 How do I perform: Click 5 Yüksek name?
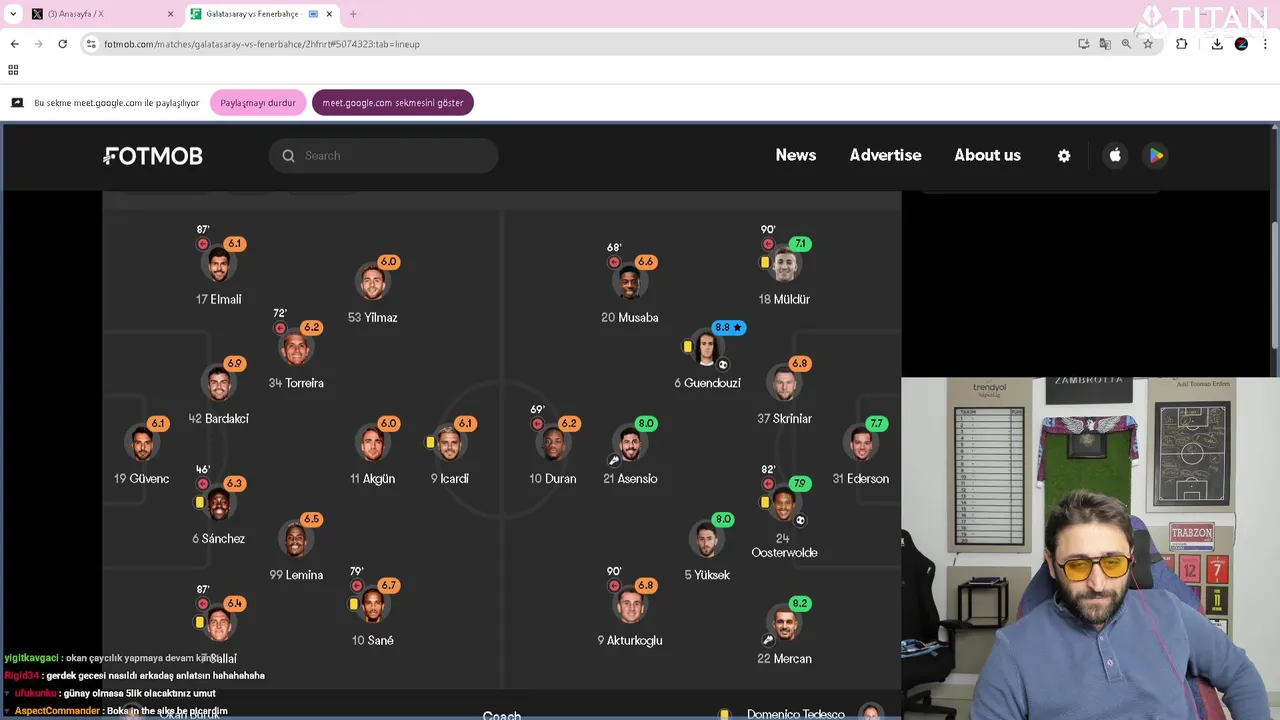[707, 575]
